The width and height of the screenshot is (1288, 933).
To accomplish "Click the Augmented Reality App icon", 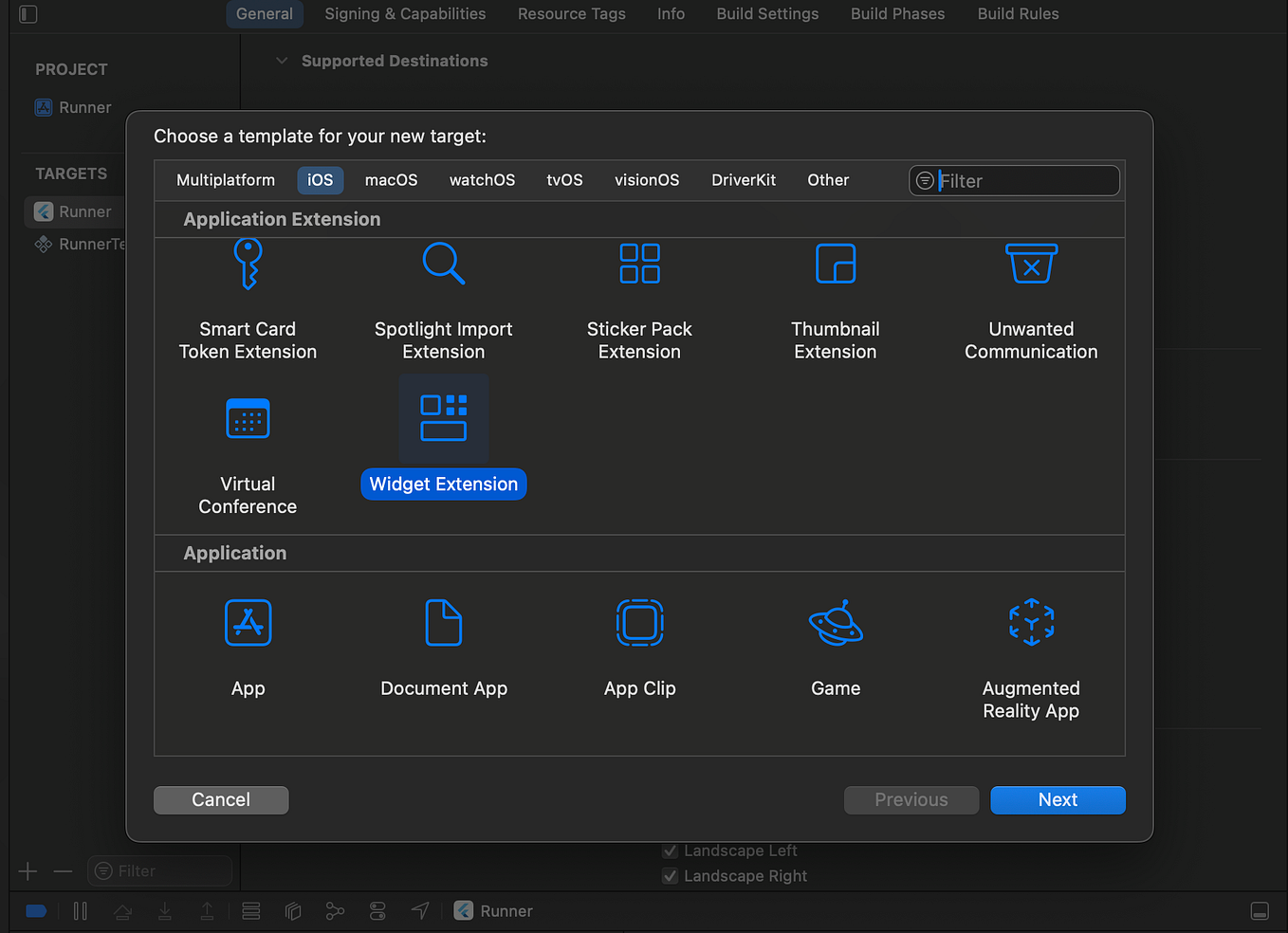I will (1031, 623).
